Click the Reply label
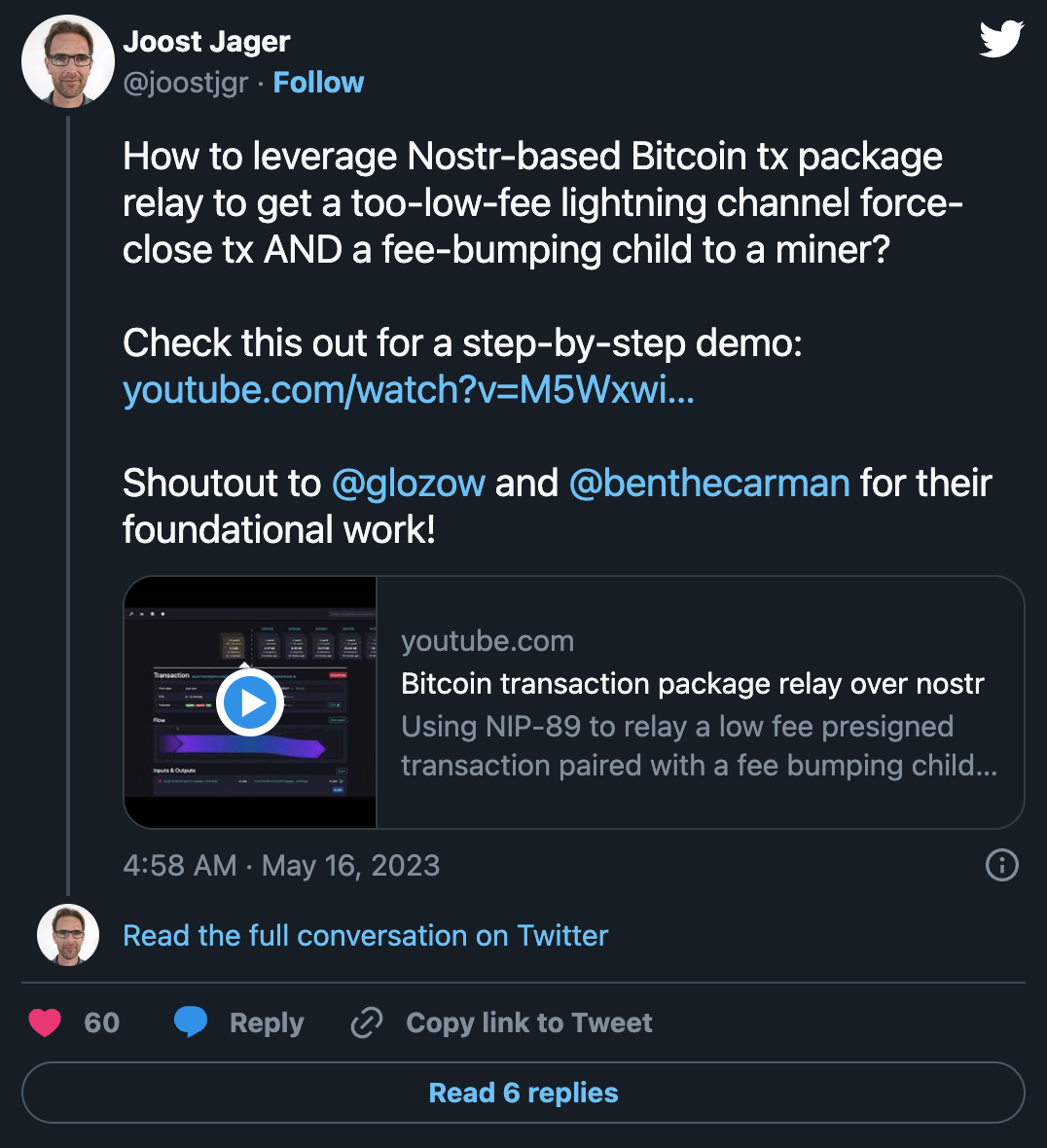Viewport: 1047px width, 1148px height. click(x=267, y=1022)
